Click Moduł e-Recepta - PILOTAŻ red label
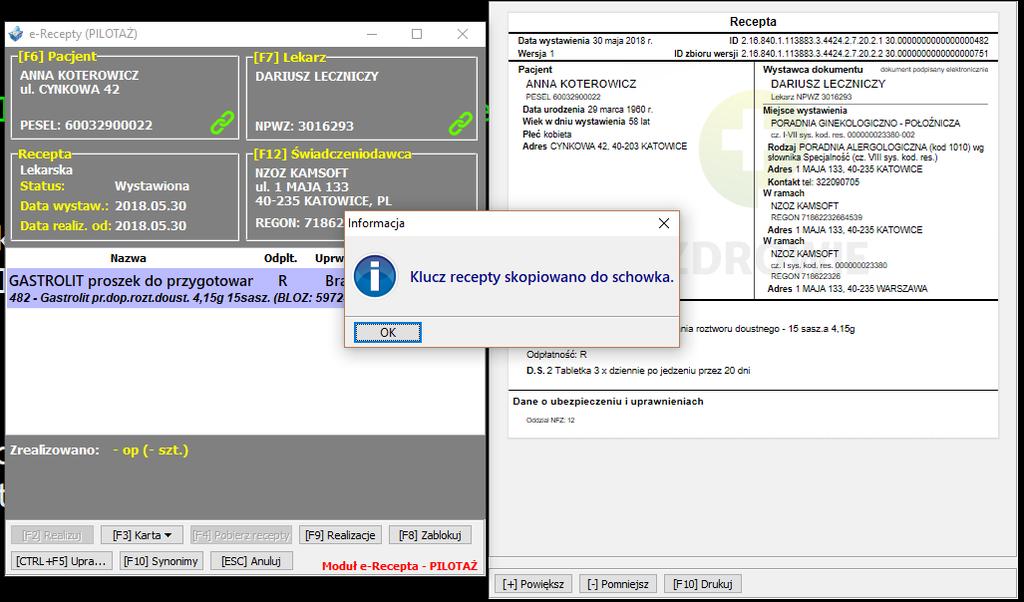 (x=400, y=565)
